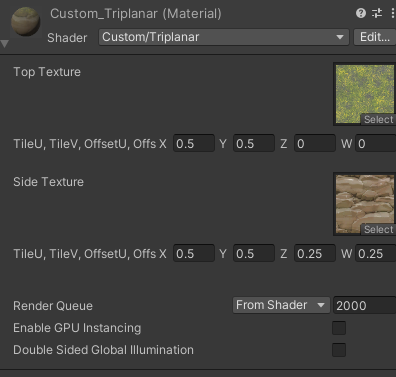Click the Render Queue label

click(x=53, y=306)
